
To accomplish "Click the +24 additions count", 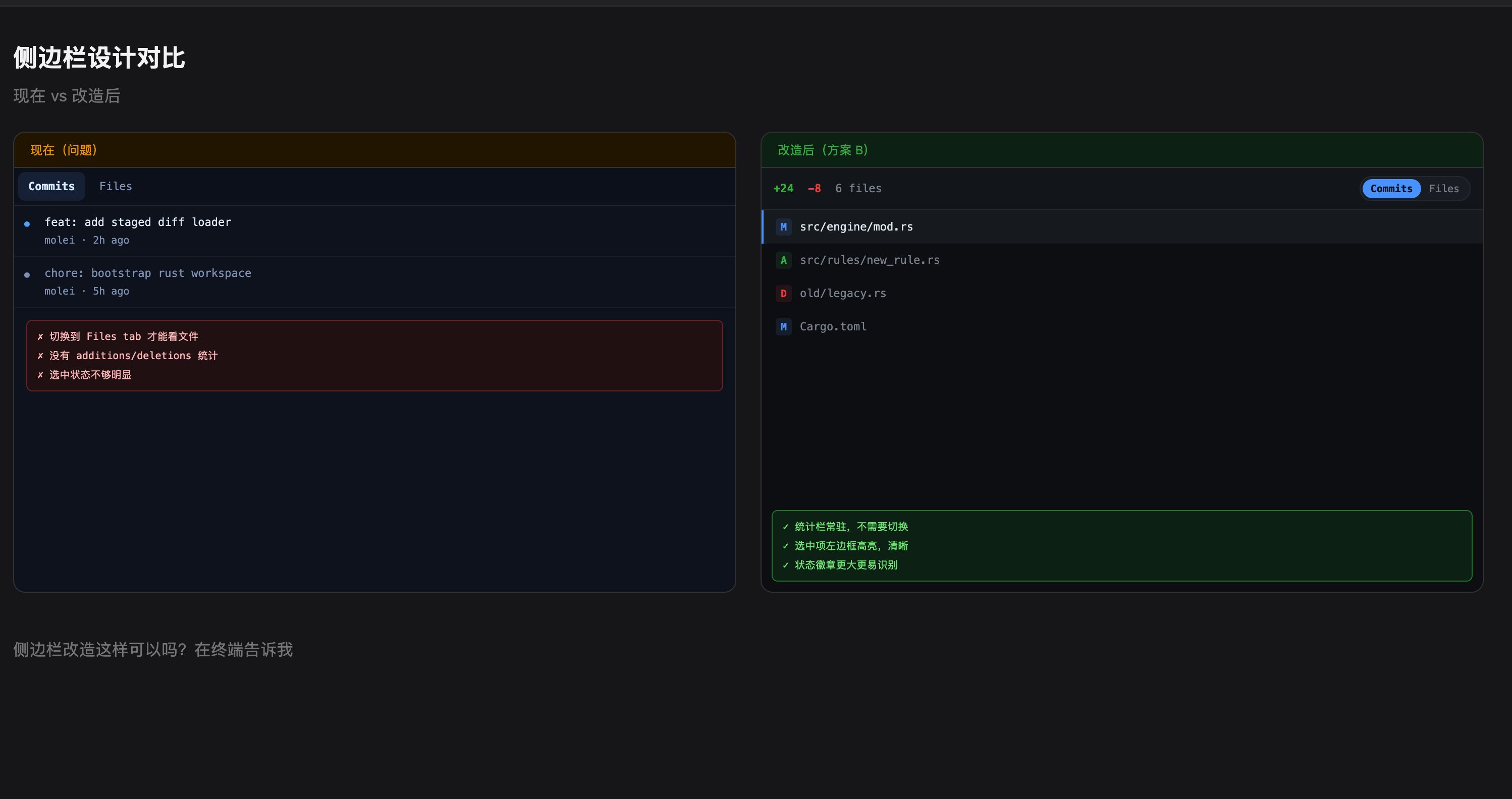I will [x=783, y=189].
